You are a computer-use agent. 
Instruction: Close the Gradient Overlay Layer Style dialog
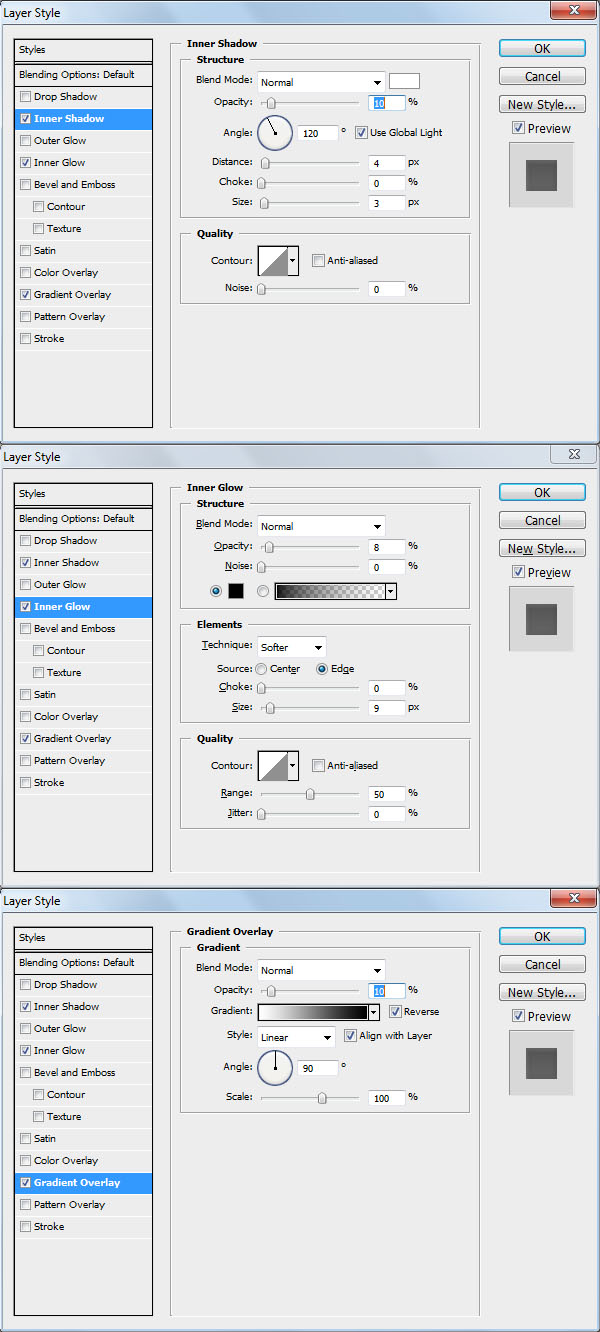click(x=573, y=899)
